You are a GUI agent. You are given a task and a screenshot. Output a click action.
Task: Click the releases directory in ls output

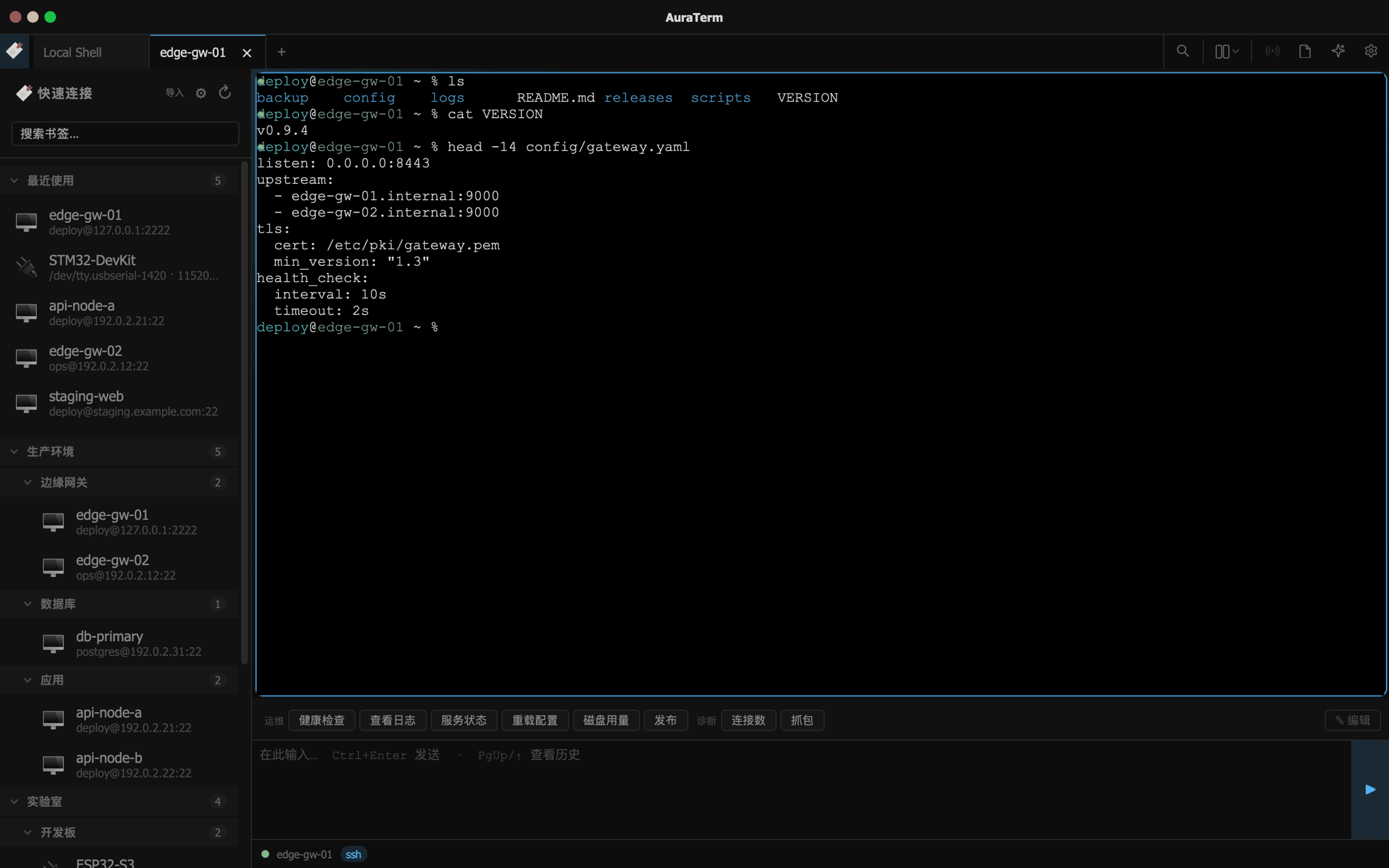pos(638,97)
